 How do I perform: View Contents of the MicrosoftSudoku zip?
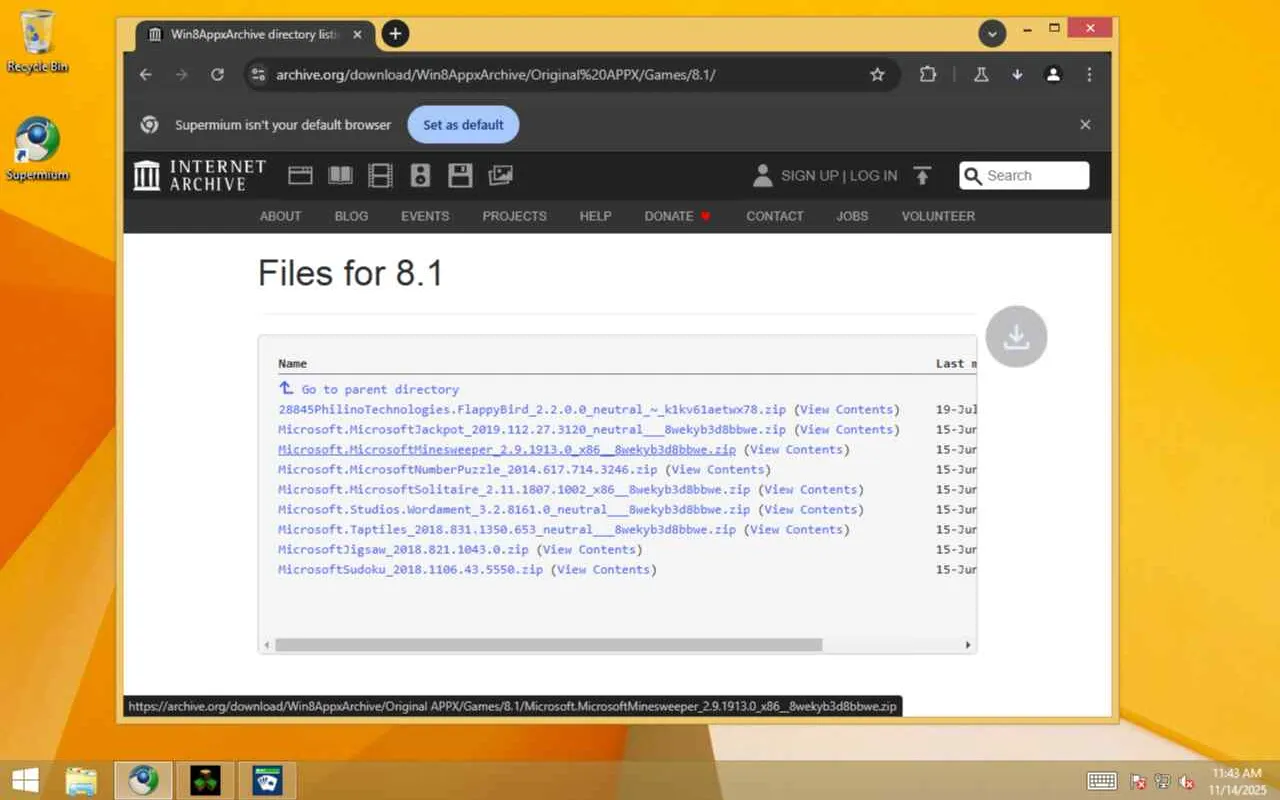[604, 569]
